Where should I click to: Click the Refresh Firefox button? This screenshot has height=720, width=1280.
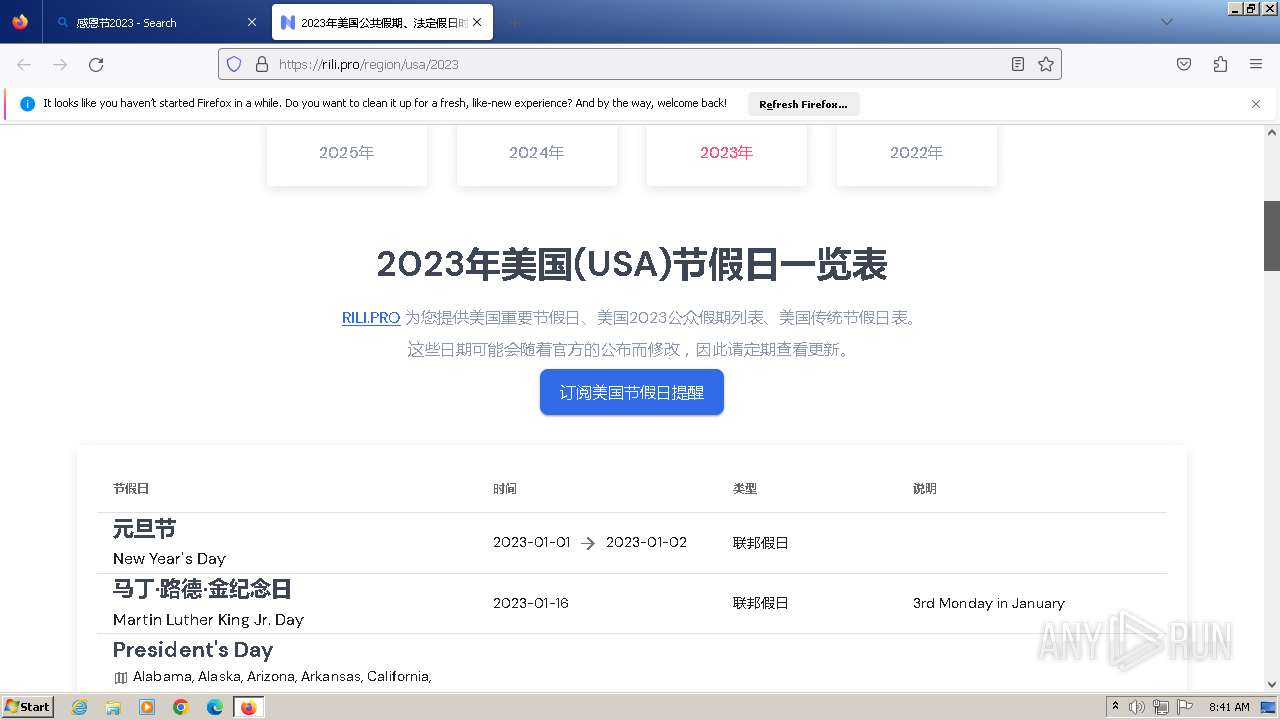(x=803, y=104)
